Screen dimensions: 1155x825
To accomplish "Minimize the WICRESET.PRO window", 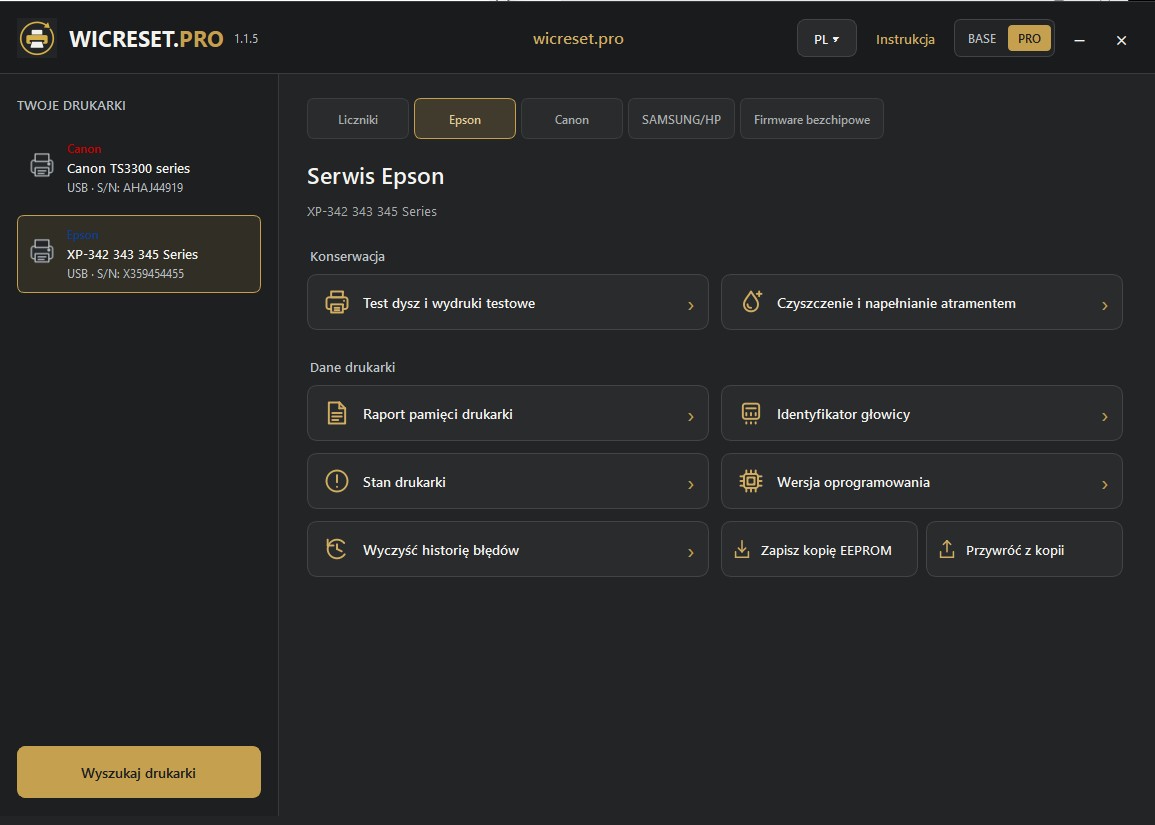I will coord(1079,41).
